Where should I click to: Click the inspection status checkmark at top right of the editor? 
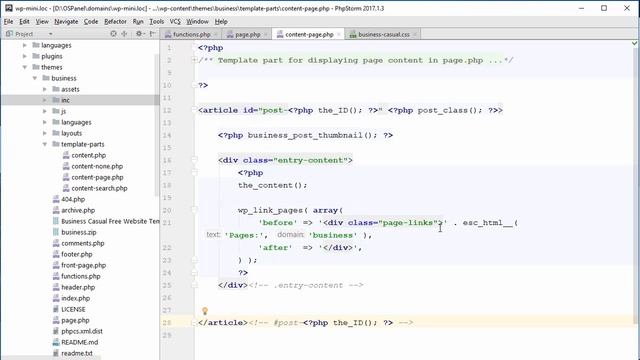(x=634, y=43)
